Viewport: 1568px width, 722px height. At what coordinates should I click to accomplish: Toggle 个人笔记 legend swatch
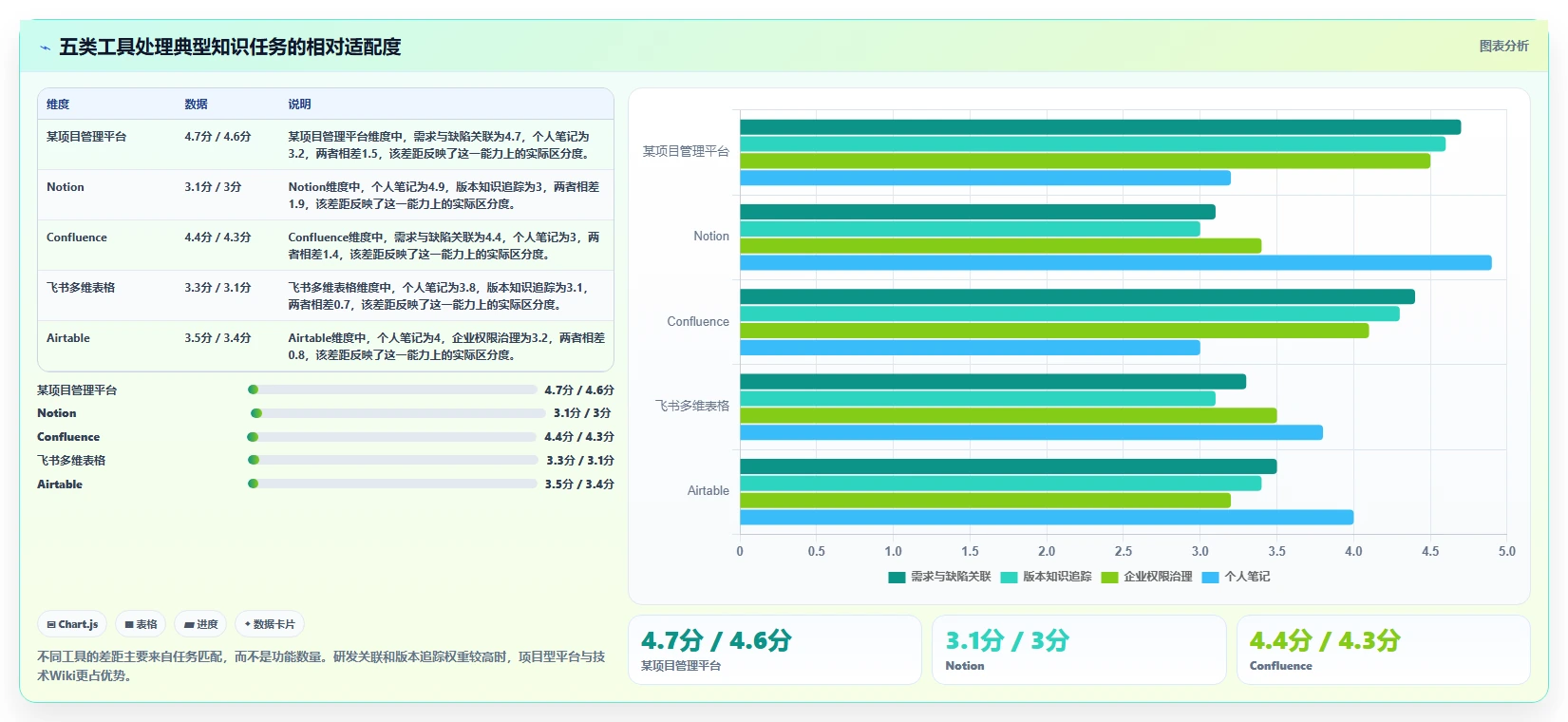pyautogui.click(x=1210, y=577)
